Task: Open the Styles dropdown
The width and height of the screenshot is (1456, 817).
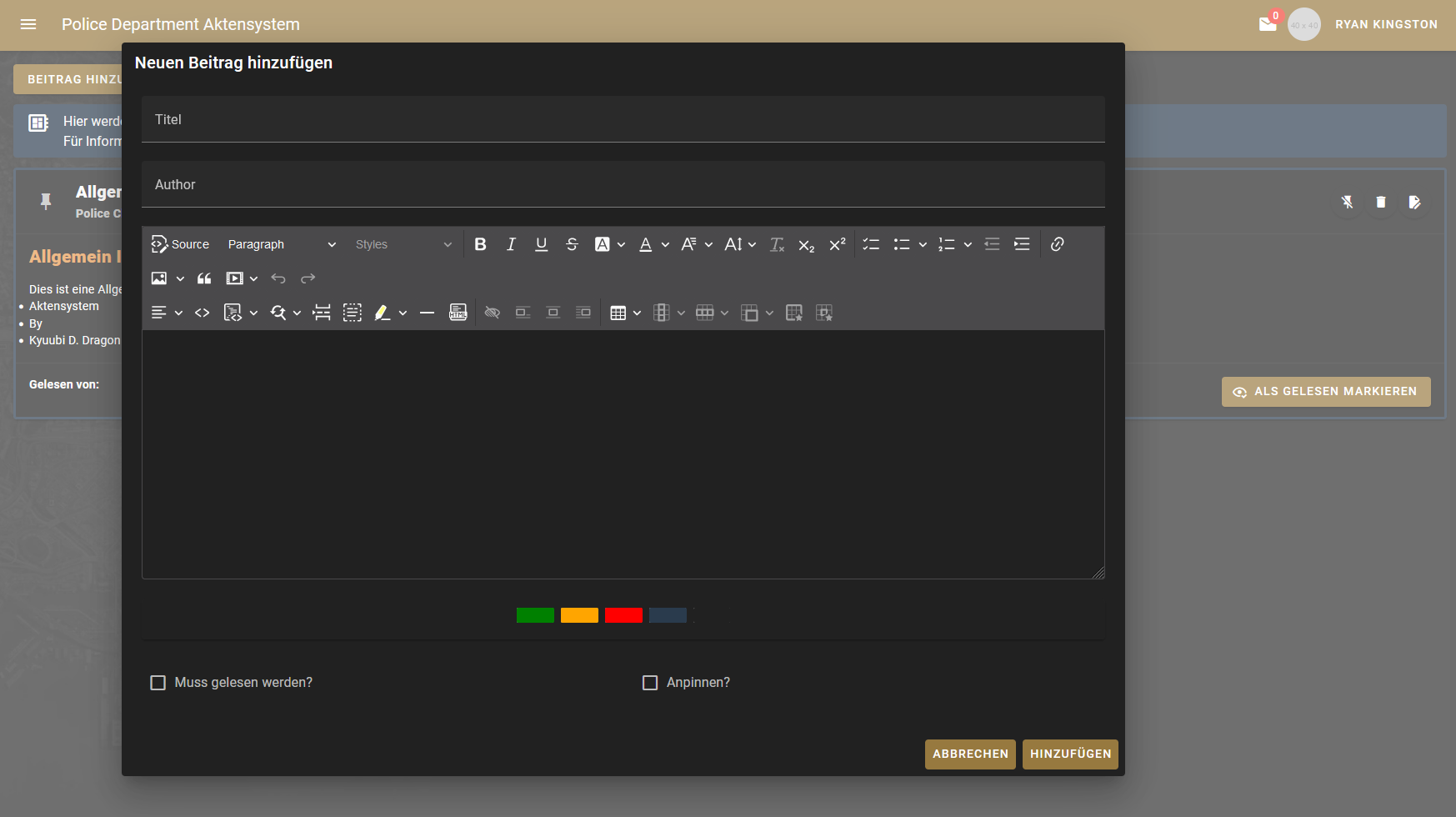Action: (403, 244)
